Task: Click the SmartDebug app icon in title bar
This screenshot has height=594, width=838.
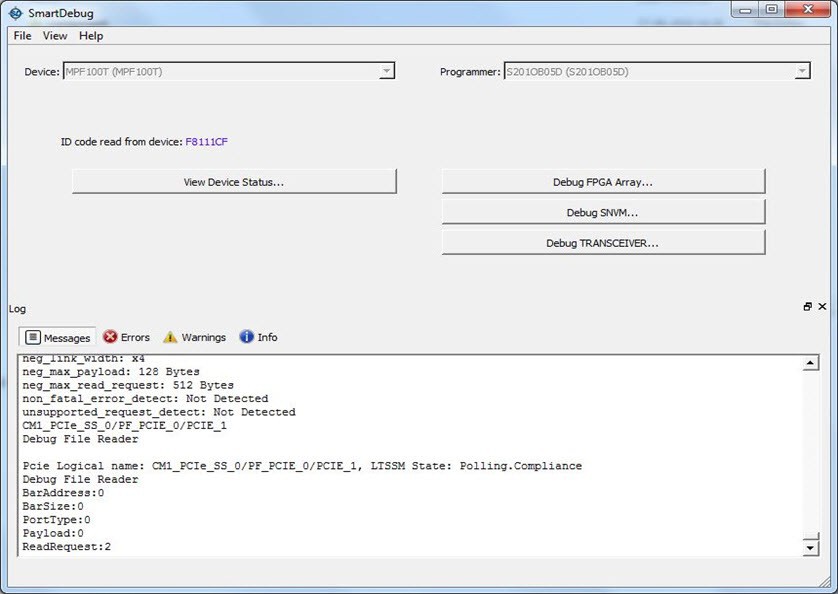Action: pos(14,12)
